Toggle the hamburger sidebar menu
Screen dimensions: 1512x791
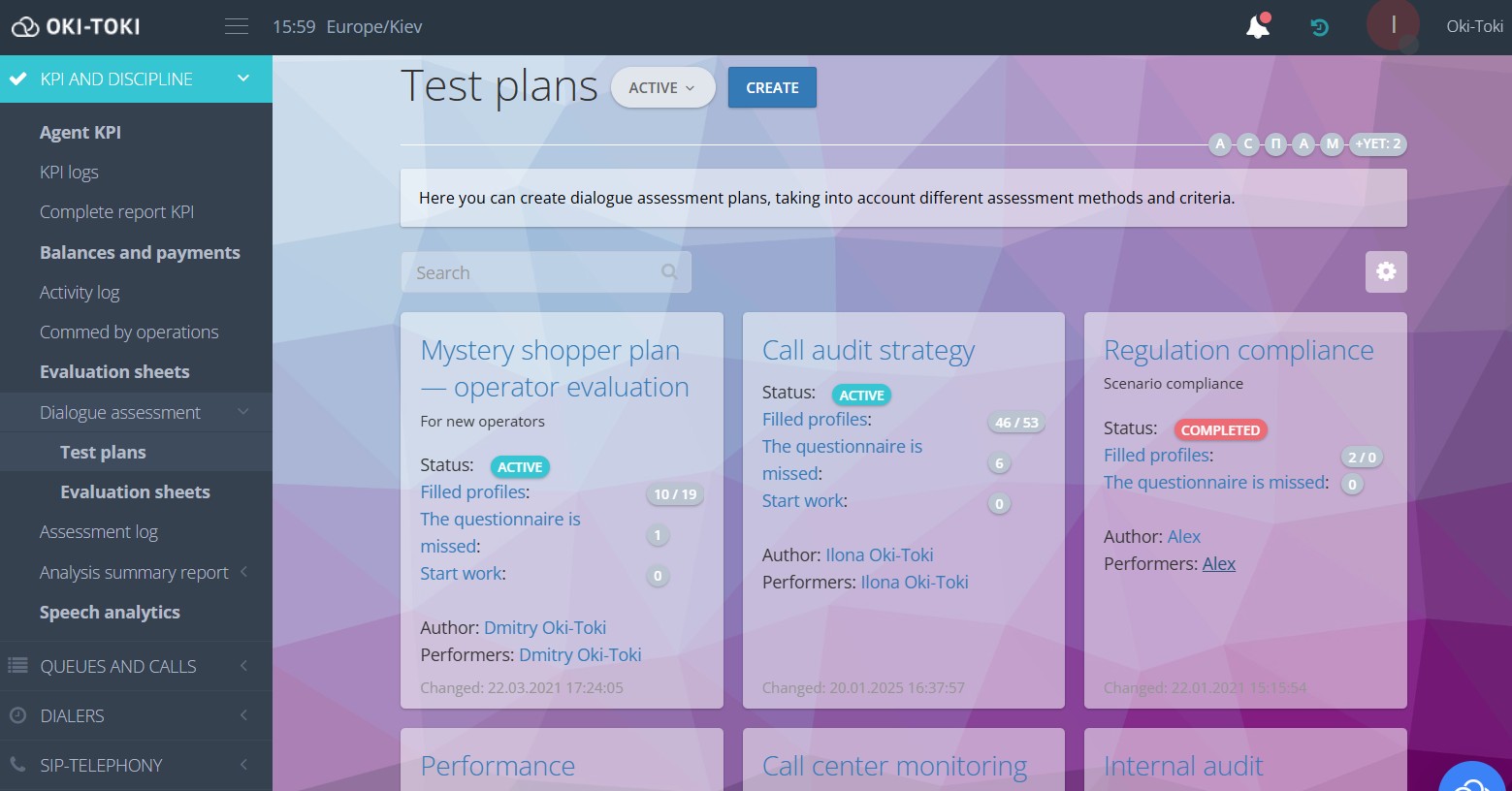pyautogui.click(x=237, y=26)
